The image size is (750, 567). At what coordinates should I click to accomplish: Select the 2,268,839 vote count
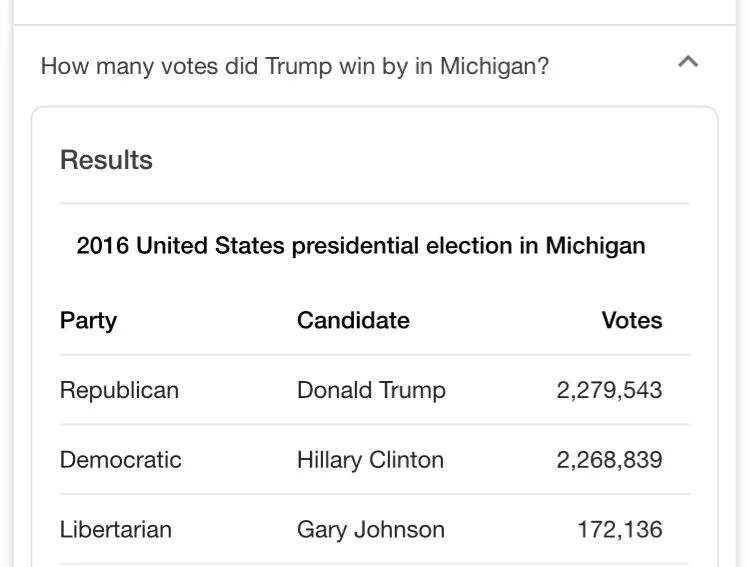click(609, 459)
